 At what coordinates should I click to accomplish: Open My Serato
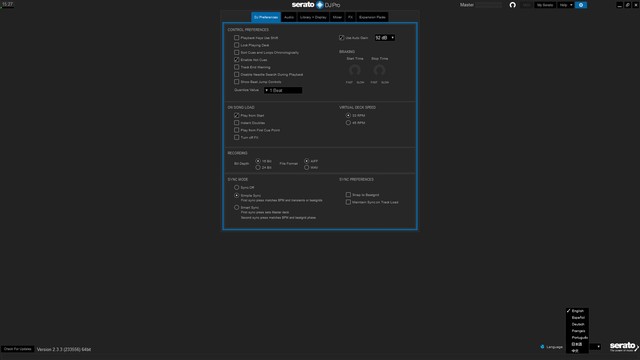[x=545, y=5]
